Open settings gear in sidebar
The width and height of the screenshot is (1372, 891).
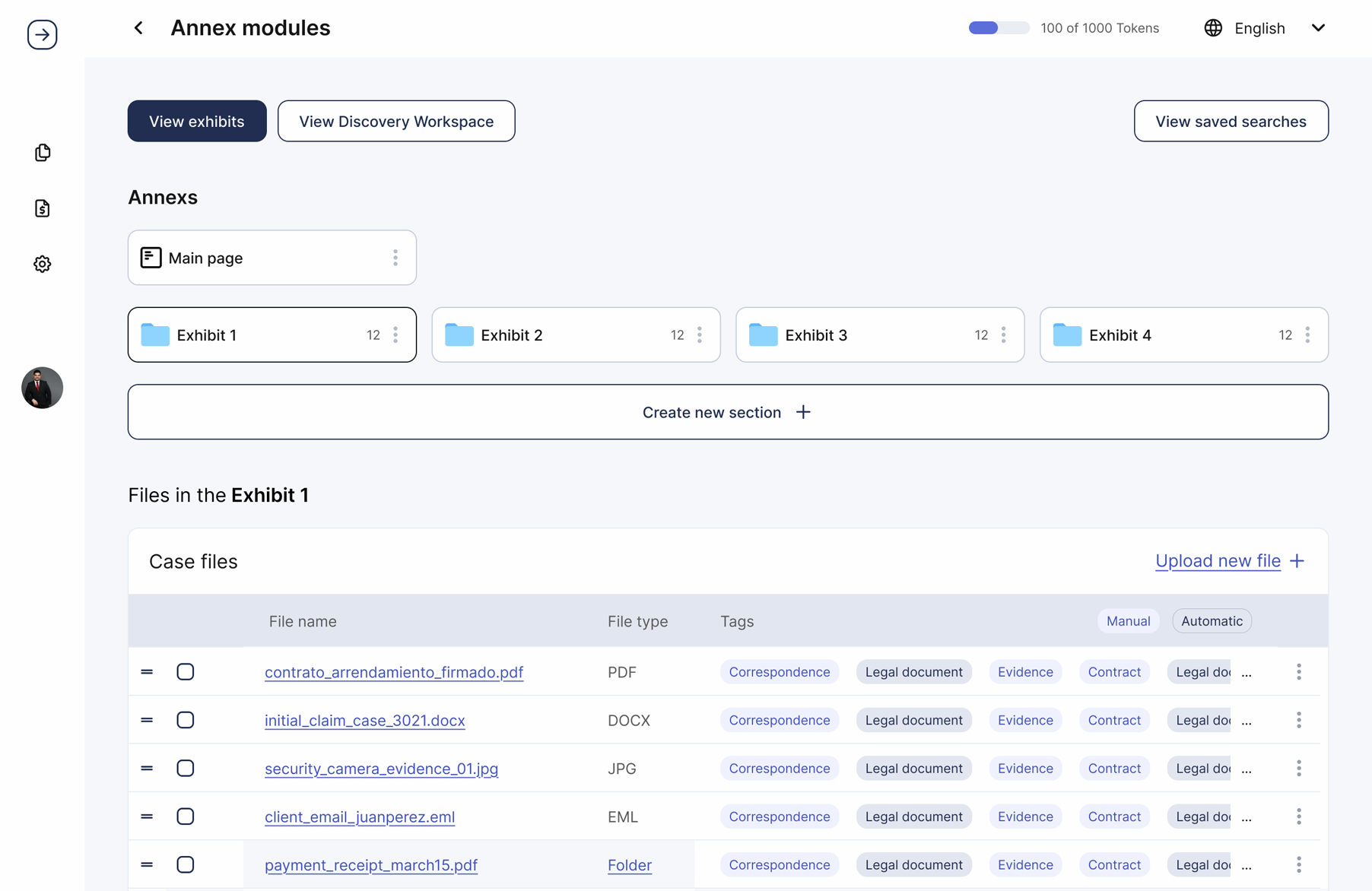43,264
